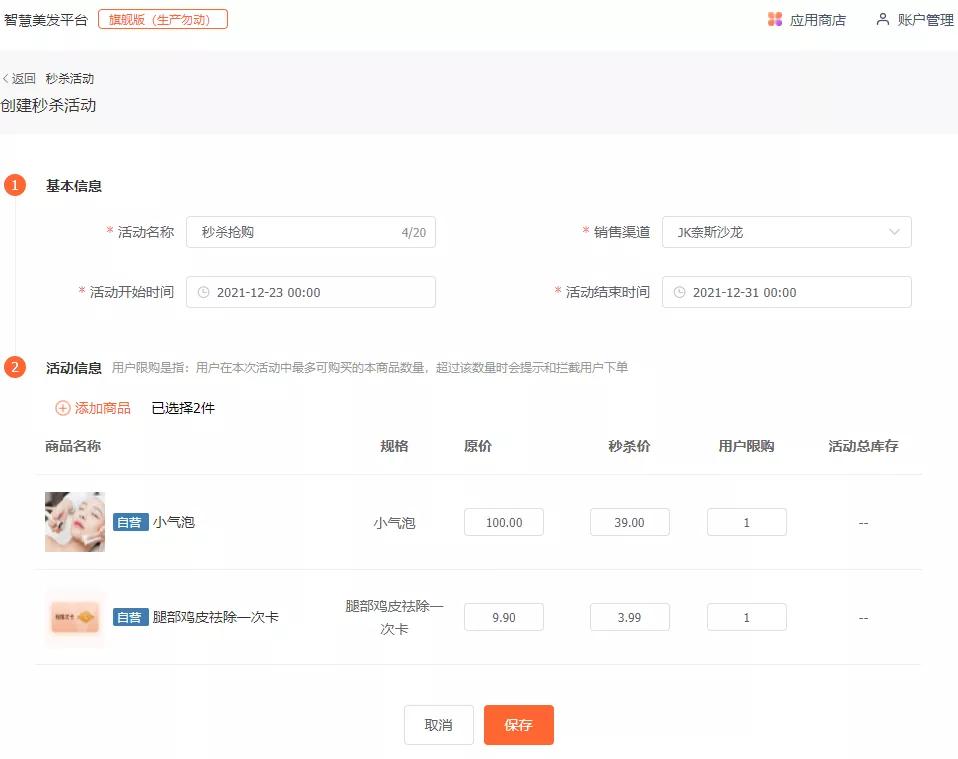Click the 秒杀价 input for 小气泡
Image resolution: width=958 pixels, height=759 pixels.
(629, 521)
